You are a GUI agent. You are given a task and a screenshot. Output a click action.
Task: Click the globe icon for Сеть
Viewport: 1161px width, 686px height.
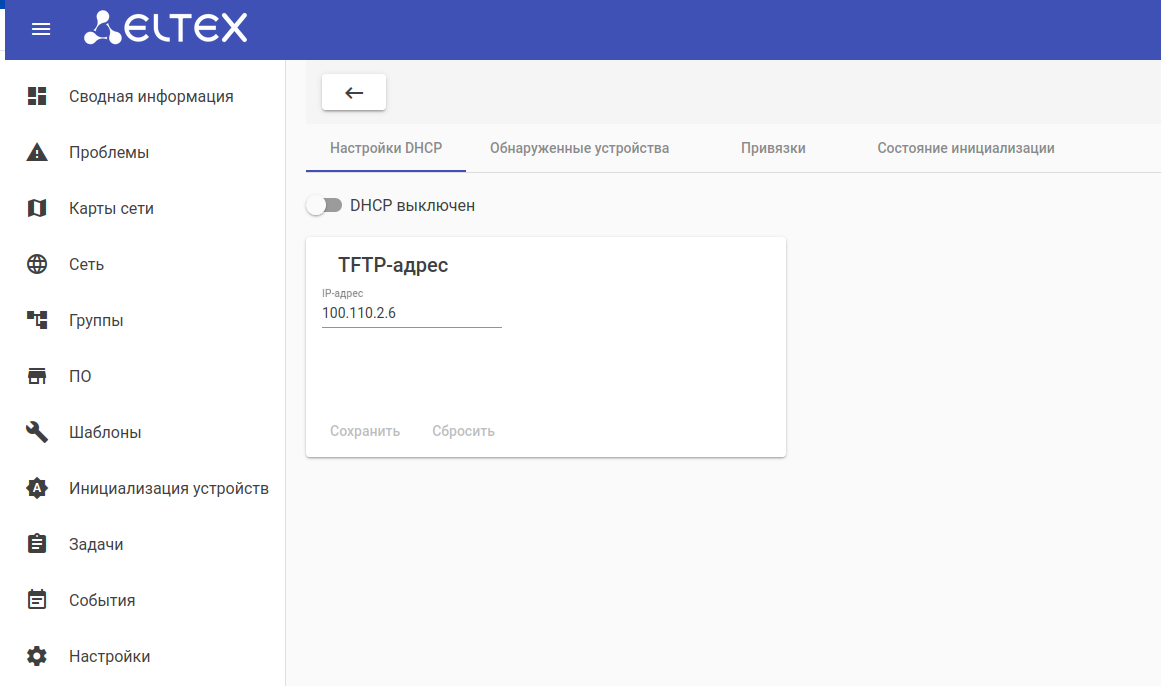click(37, 264)
